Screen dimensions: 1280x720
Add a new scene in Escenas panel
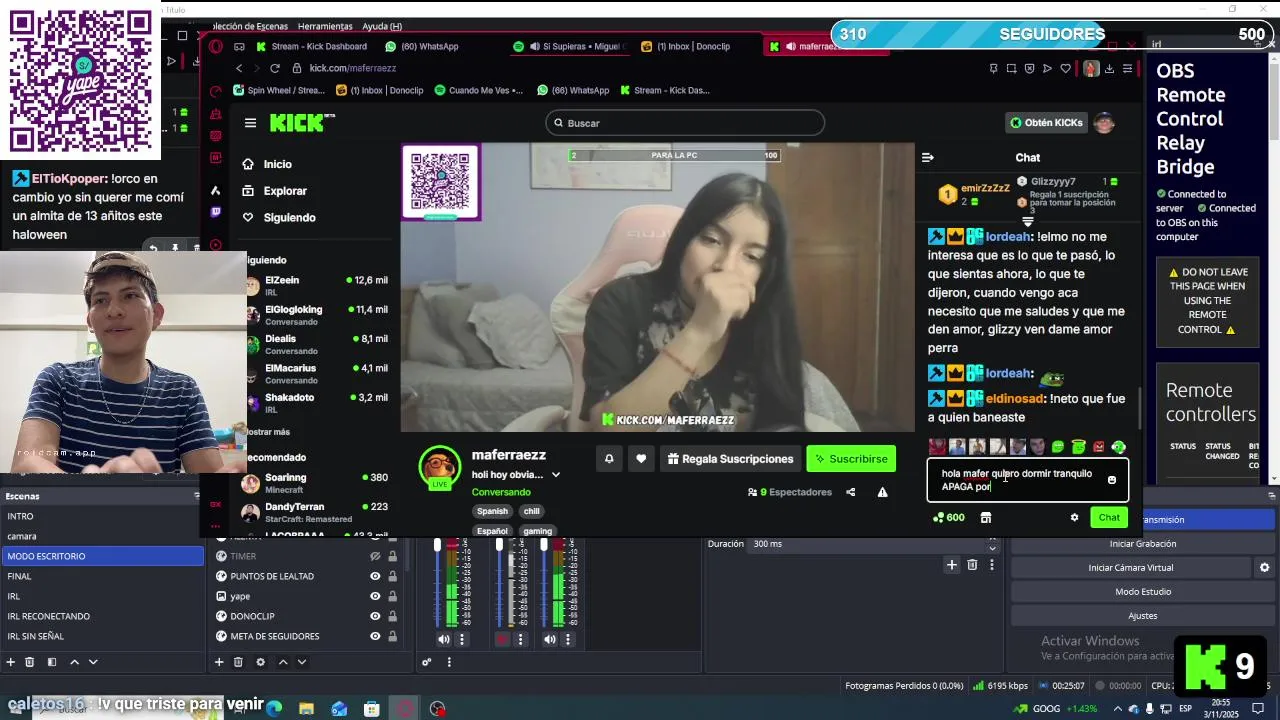click(11, 662)
